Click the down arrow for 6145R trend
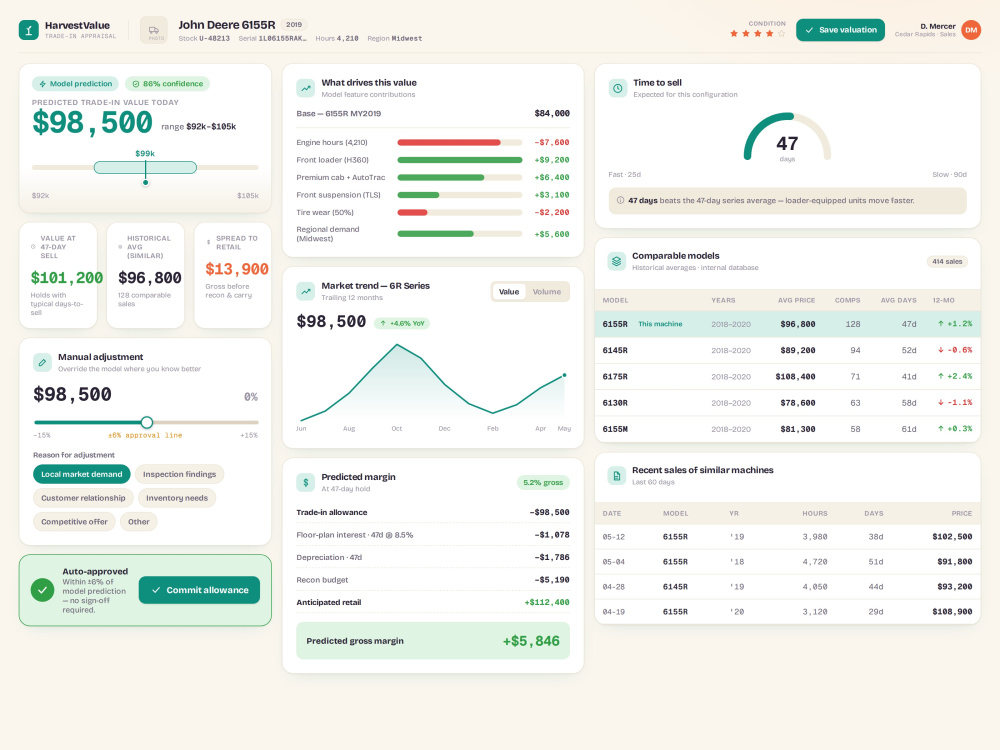This screenshot has width=1000, height=750. 941,350
